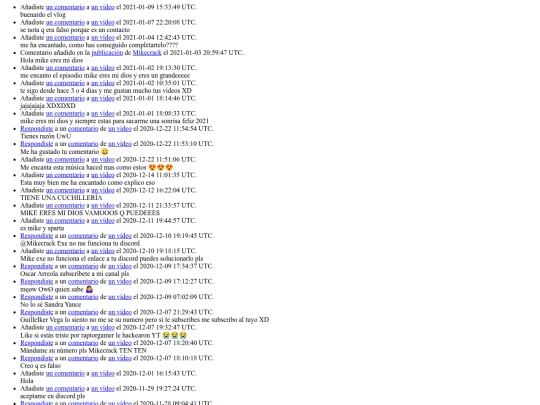Viewport: 540px width, 405px height.
Task: Open 'Respondiste' link dated 2020-12-10 19:19:45
Action: coord(37,236)
